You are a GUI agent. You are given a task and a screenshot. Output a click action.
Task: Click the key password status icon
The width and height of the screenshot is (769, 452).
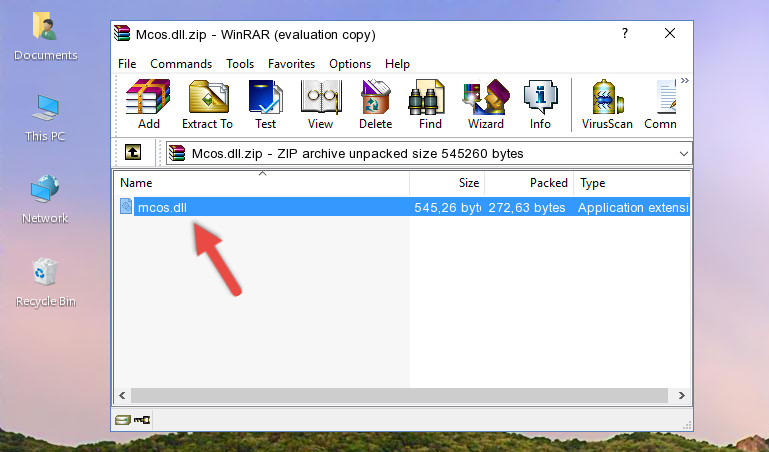tap(142, 420)
